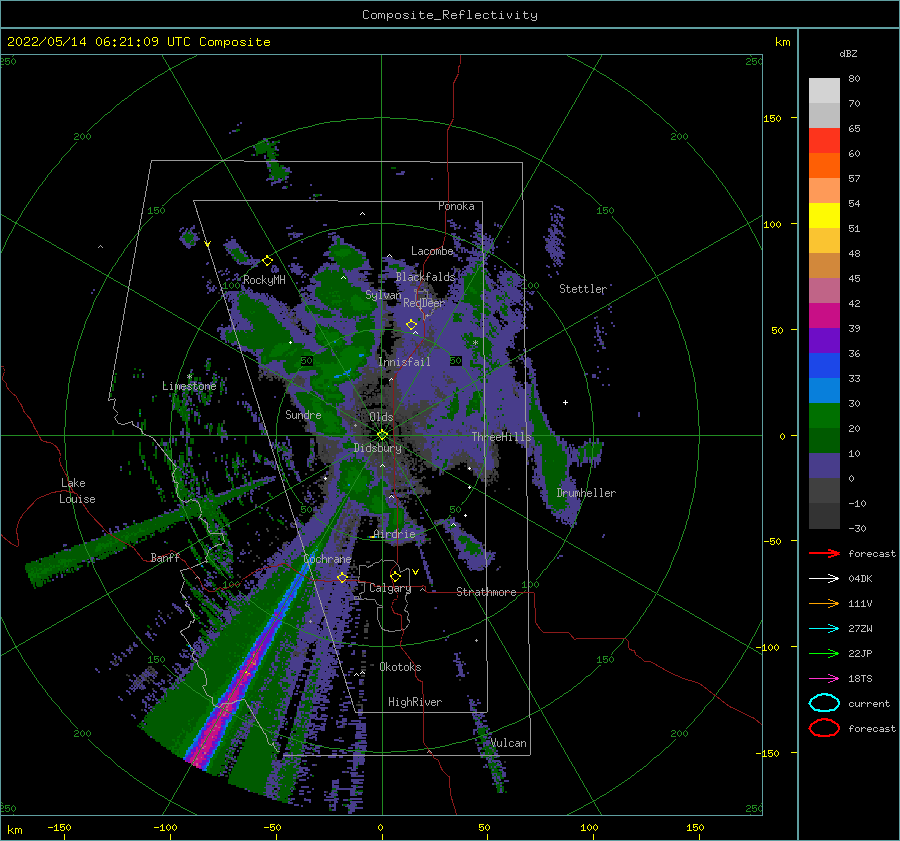Pick the topmost light gray swatch near 80
The image size is (900, 841).
pos(824,90)
